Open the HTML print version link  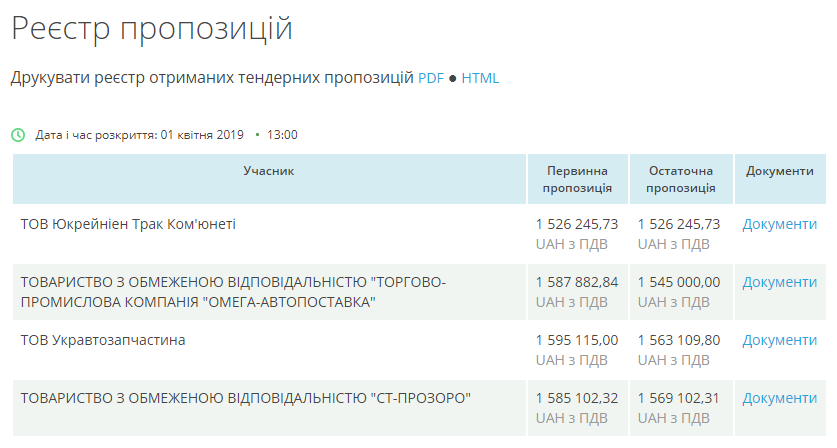(x=480, y=78)
